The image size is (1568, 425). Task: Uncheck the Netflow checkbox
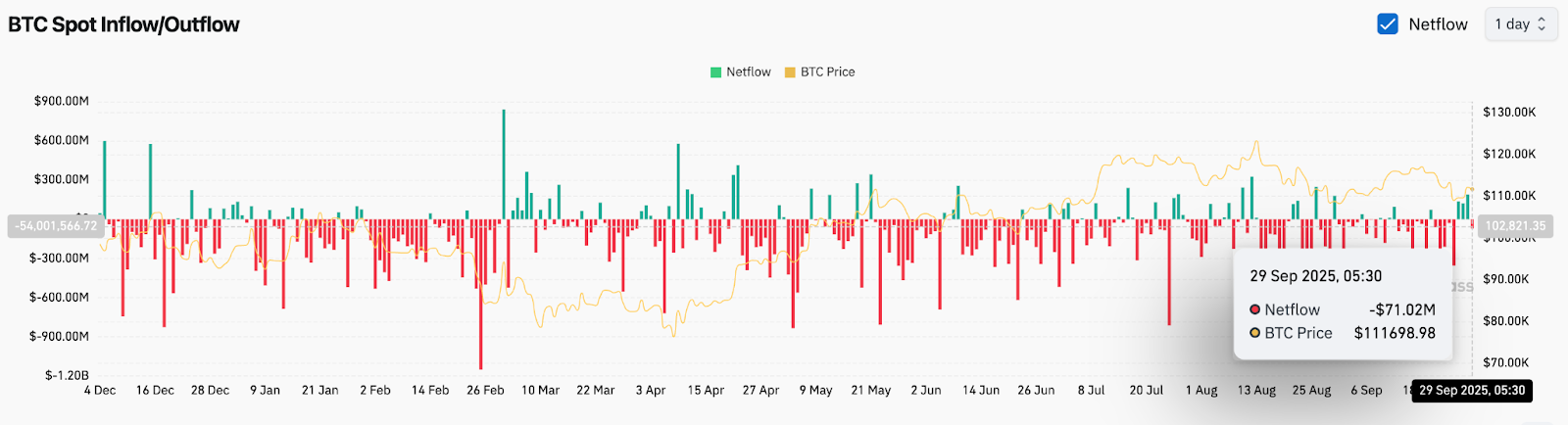pos(1387,24)
